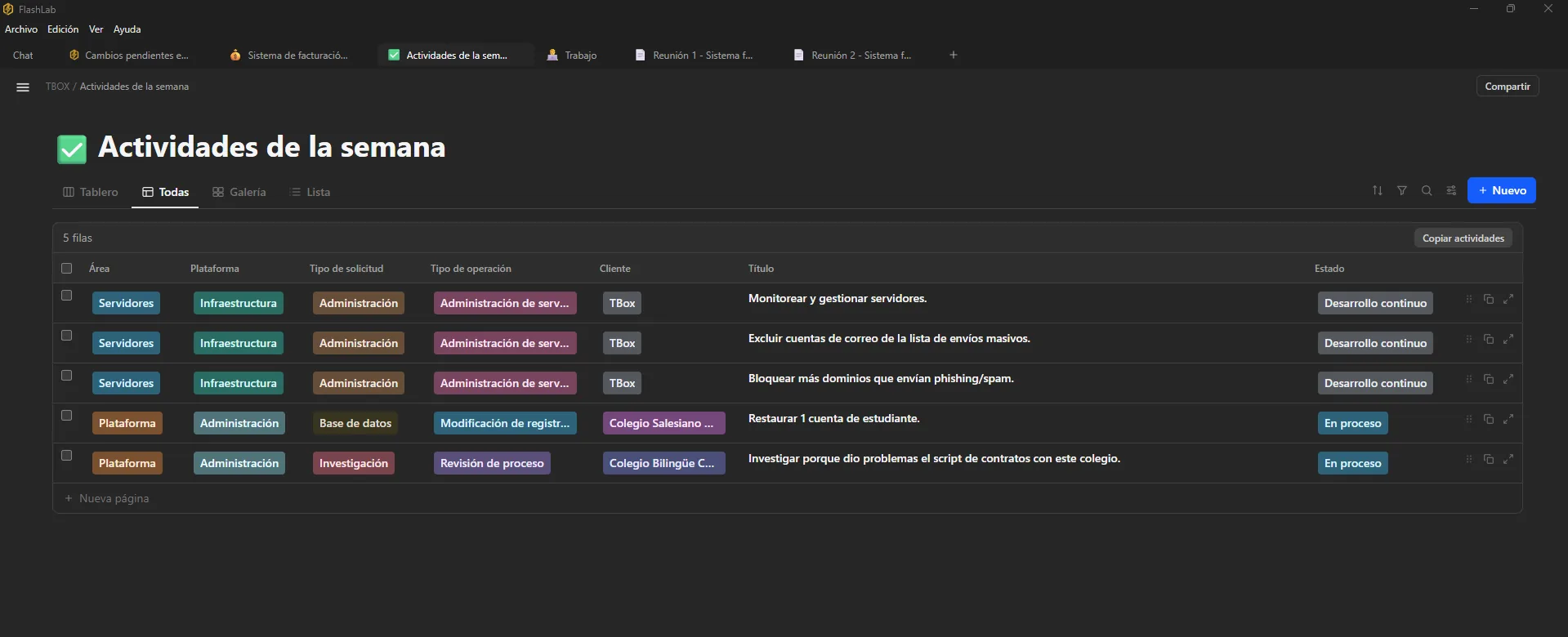Click the Investigación request type tag
Screen dimensions: 1568x637
[x=354, y=463]
